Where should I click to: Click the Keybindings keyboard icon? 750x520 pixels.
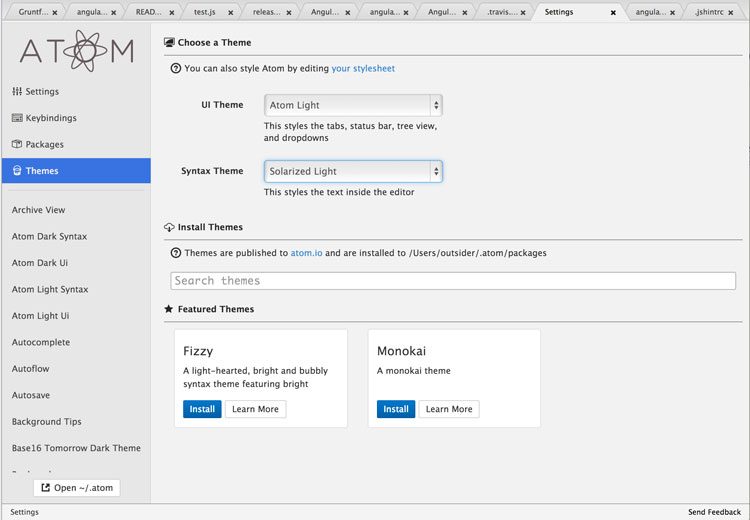[17, 118]
